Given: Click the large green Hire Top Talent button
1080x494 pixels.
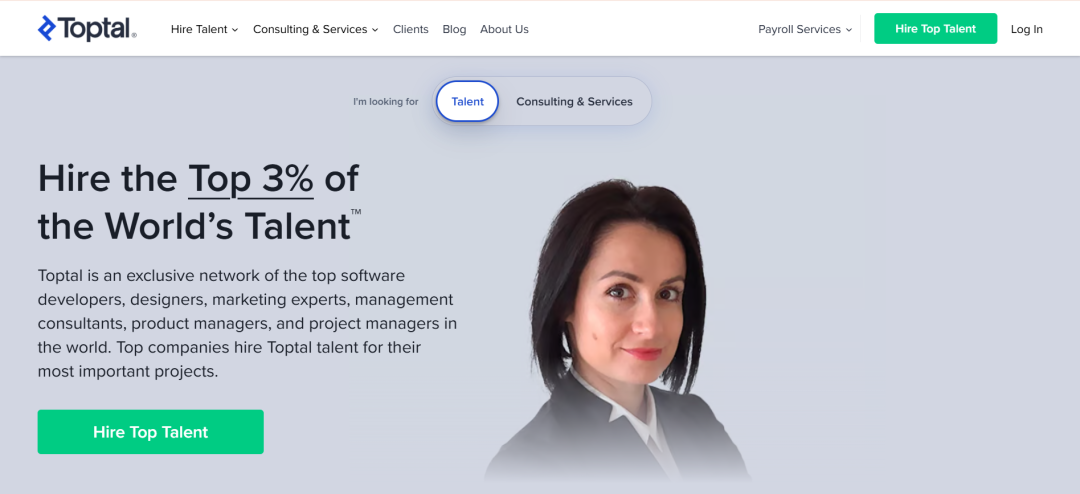Looking at the screenshot, I should point(150,432).
